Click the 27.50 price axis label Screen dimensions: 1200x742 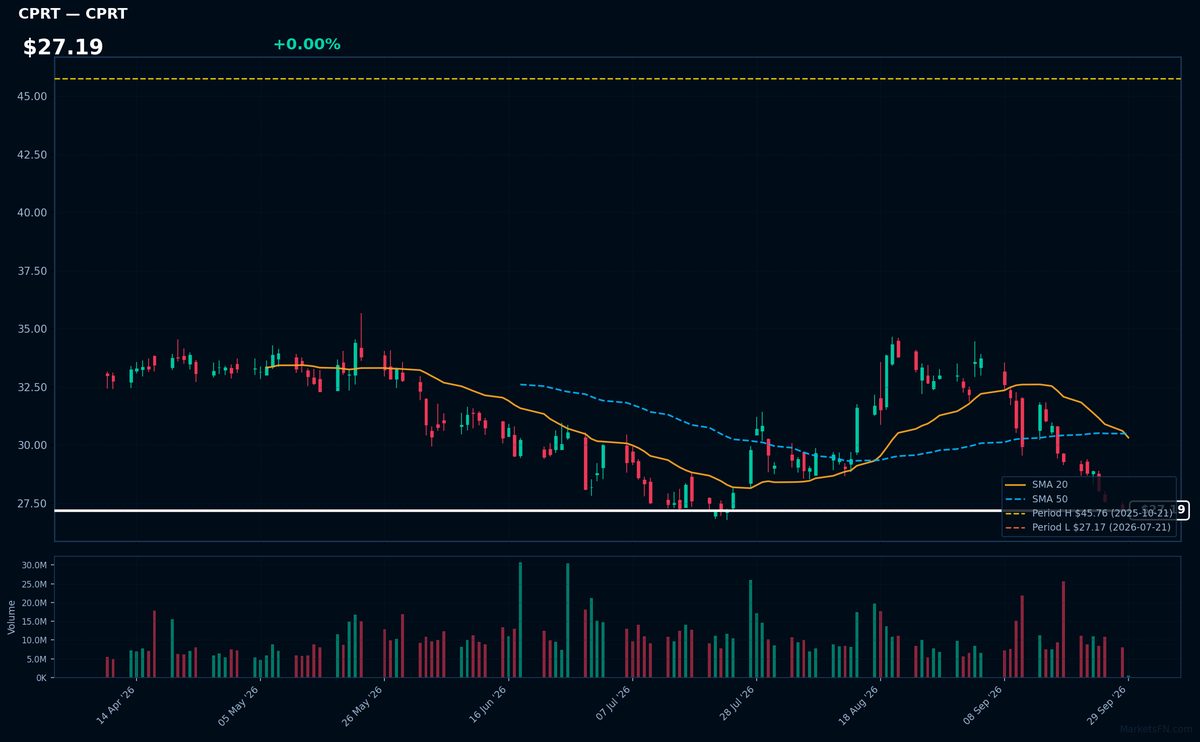pos(33,503)
